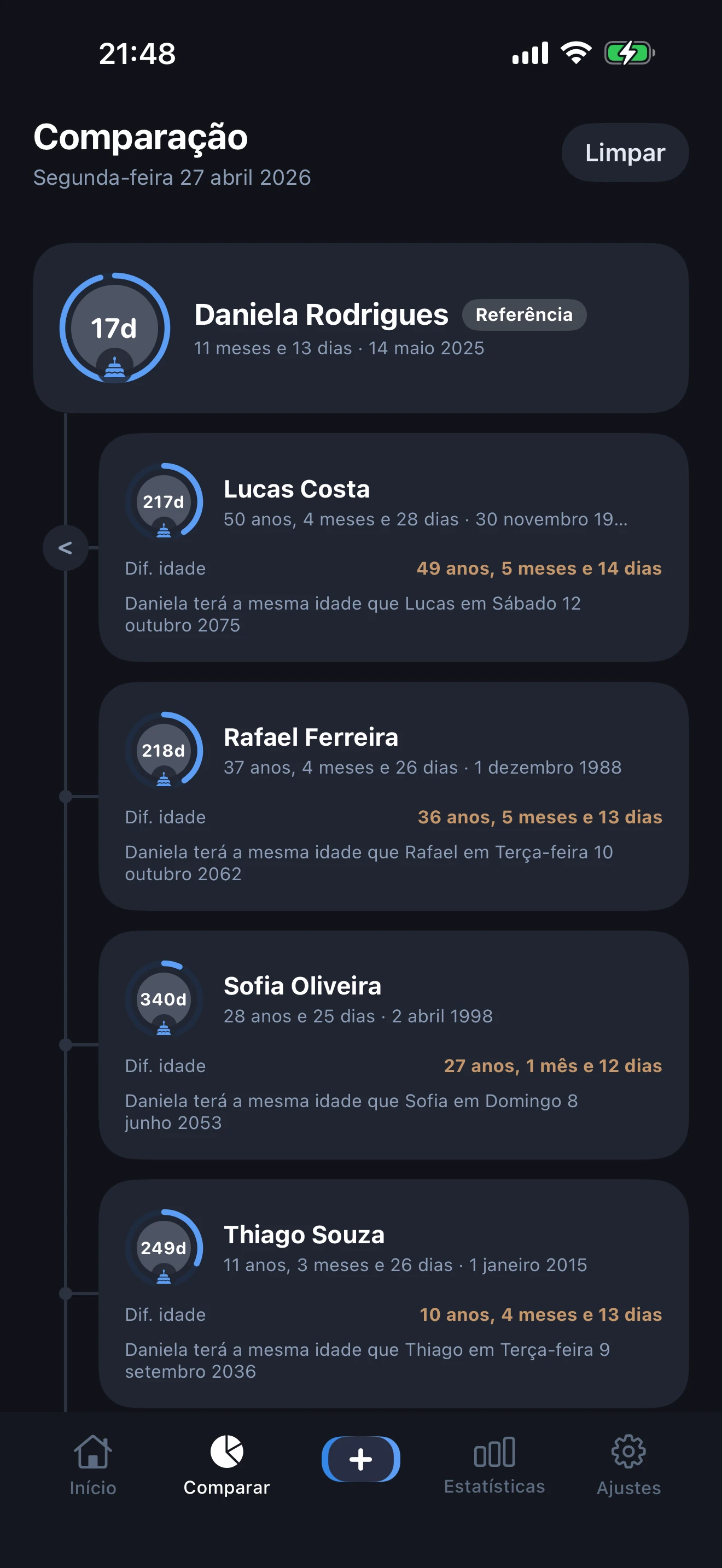Collapse timeline with the chevron arrow
Screen dimensions: 722x1568
click(x=65, y=548)
